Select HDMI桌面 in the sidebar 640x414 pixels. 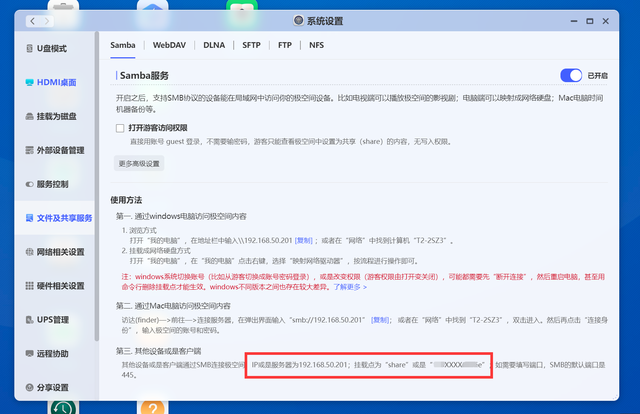click(x=55, y=82)
